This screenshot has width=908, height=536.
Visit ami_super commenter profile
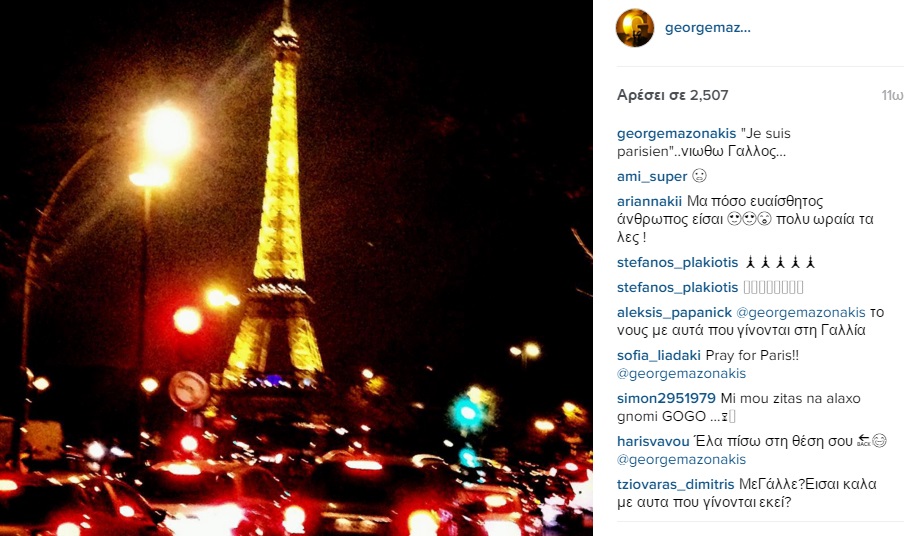652,176
